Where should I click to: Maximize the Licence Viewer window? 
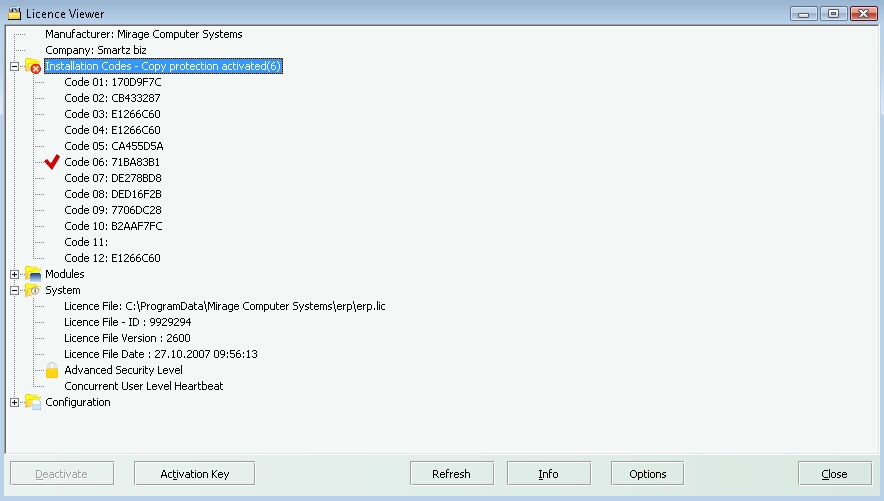[x=832, y=13]
